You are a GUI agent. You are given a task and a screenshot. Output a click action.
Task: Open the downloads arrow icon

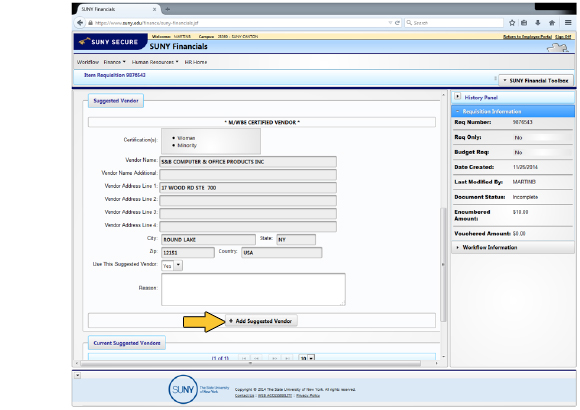point(538,23)
